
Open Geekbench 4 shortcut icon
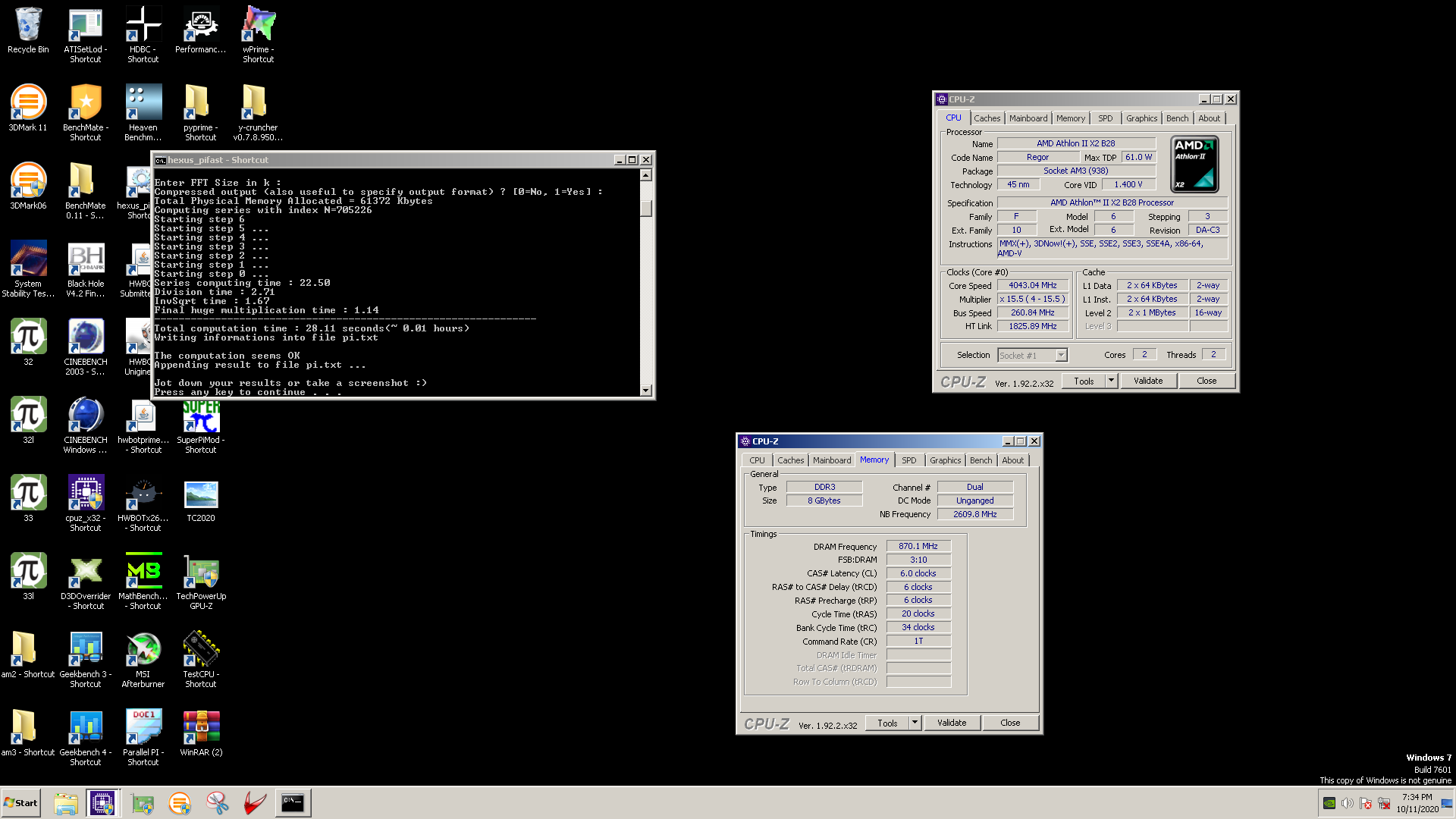86,737
